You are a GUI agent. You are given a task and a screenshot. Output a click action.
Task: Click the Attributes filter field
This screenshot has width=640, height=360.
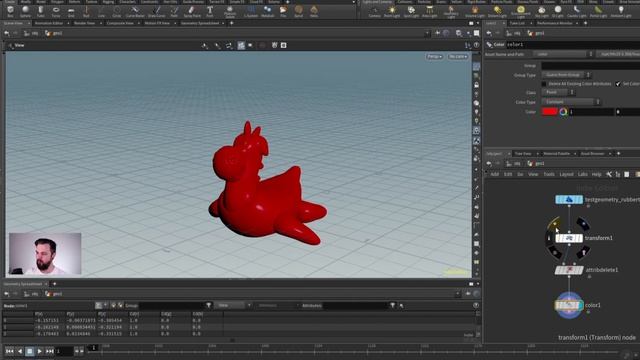pos(355,305)
